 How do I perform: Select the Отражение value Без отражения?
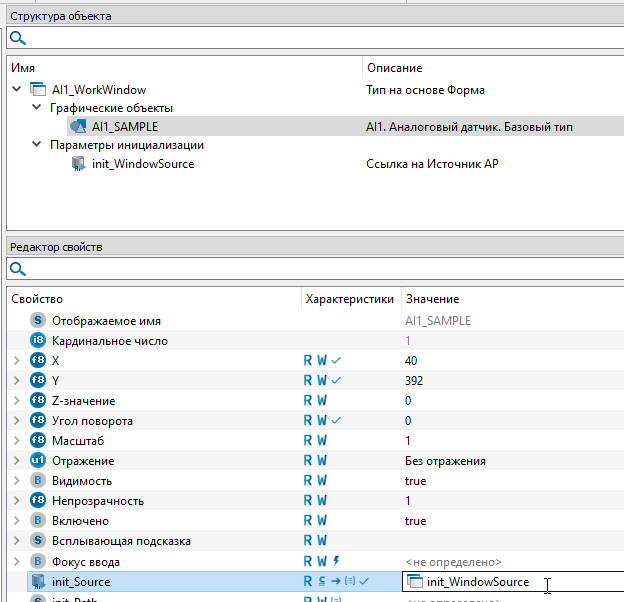[445, 461]
